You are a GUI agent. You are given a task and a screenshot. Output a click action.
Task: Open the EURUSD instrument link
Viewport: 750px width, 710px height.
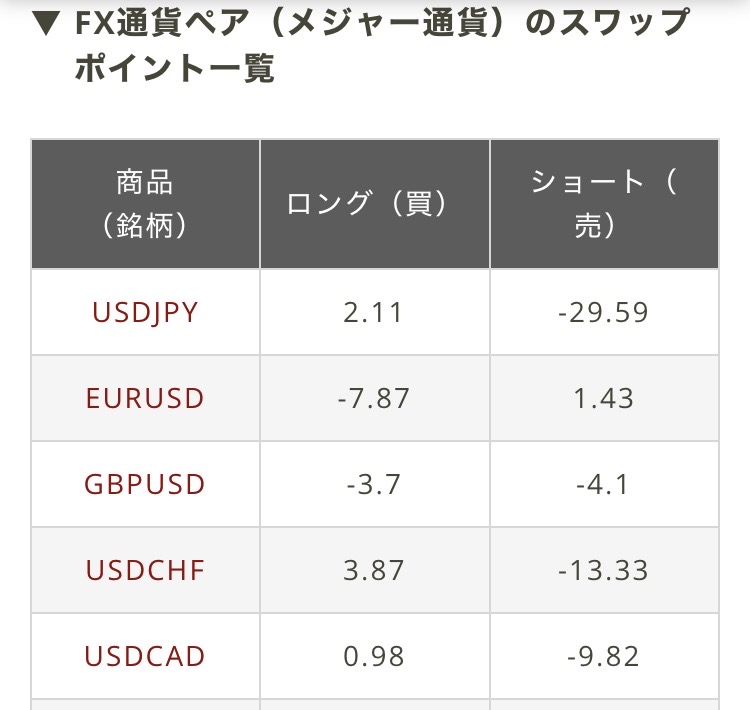[145, 399]
